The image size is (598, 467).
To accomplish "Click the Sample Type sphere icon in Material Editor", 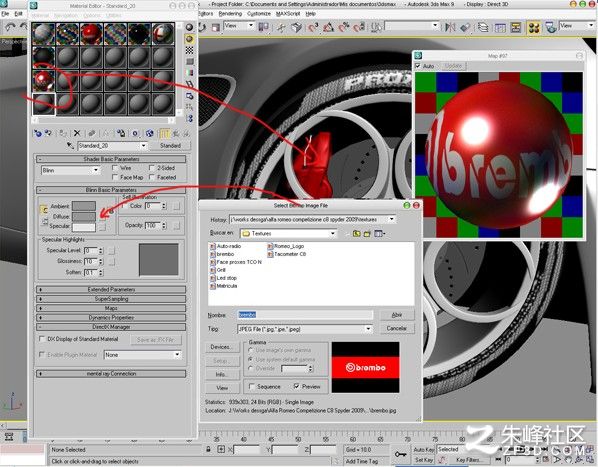I will pyautogui.click(x=189, y=27).
